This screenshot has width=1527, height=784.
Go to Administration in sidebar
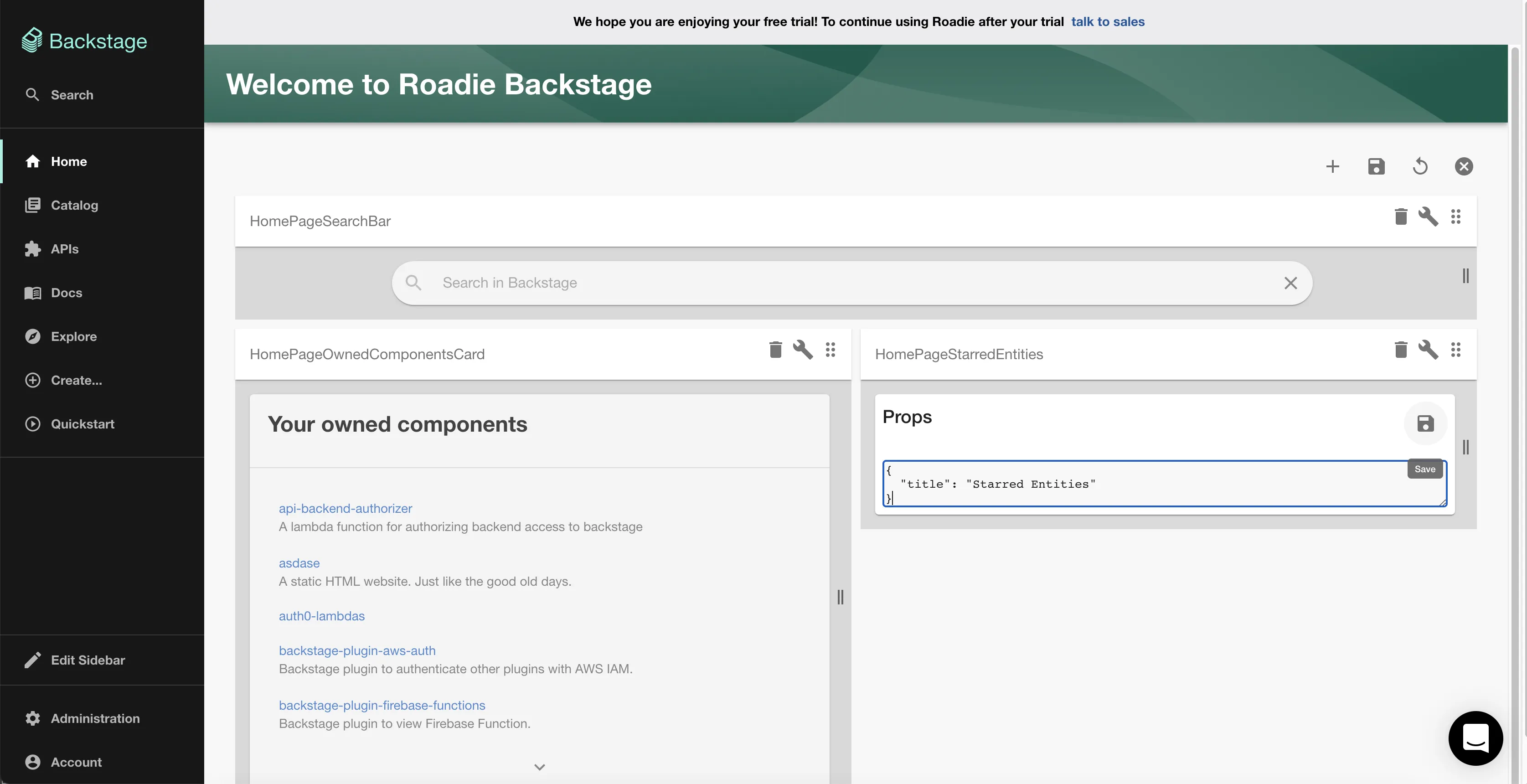pos(95,718)
